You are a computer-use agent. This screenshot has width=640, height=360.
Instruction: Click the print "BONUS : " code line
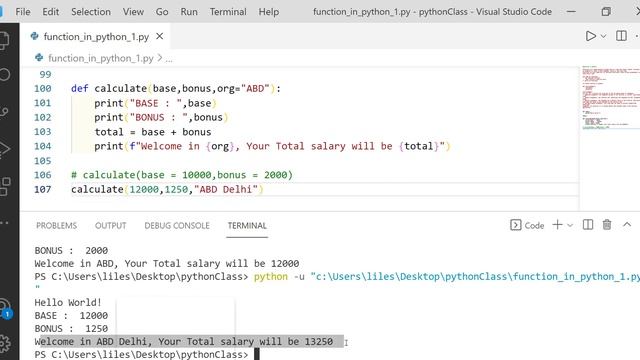(x=161, y=118)
